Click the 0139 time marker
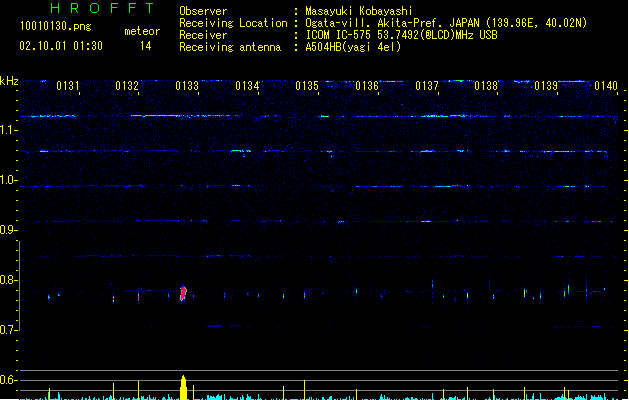The height and width of the screenshot is (400, 629). coord(546,86)
